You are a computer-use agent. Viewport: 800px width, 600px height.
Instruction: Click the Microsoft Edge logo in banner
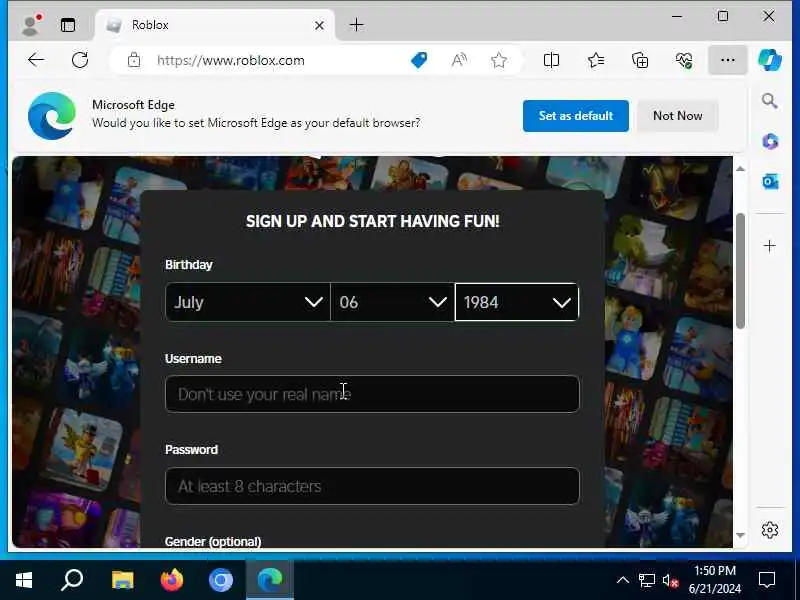(x=52, y=116)
